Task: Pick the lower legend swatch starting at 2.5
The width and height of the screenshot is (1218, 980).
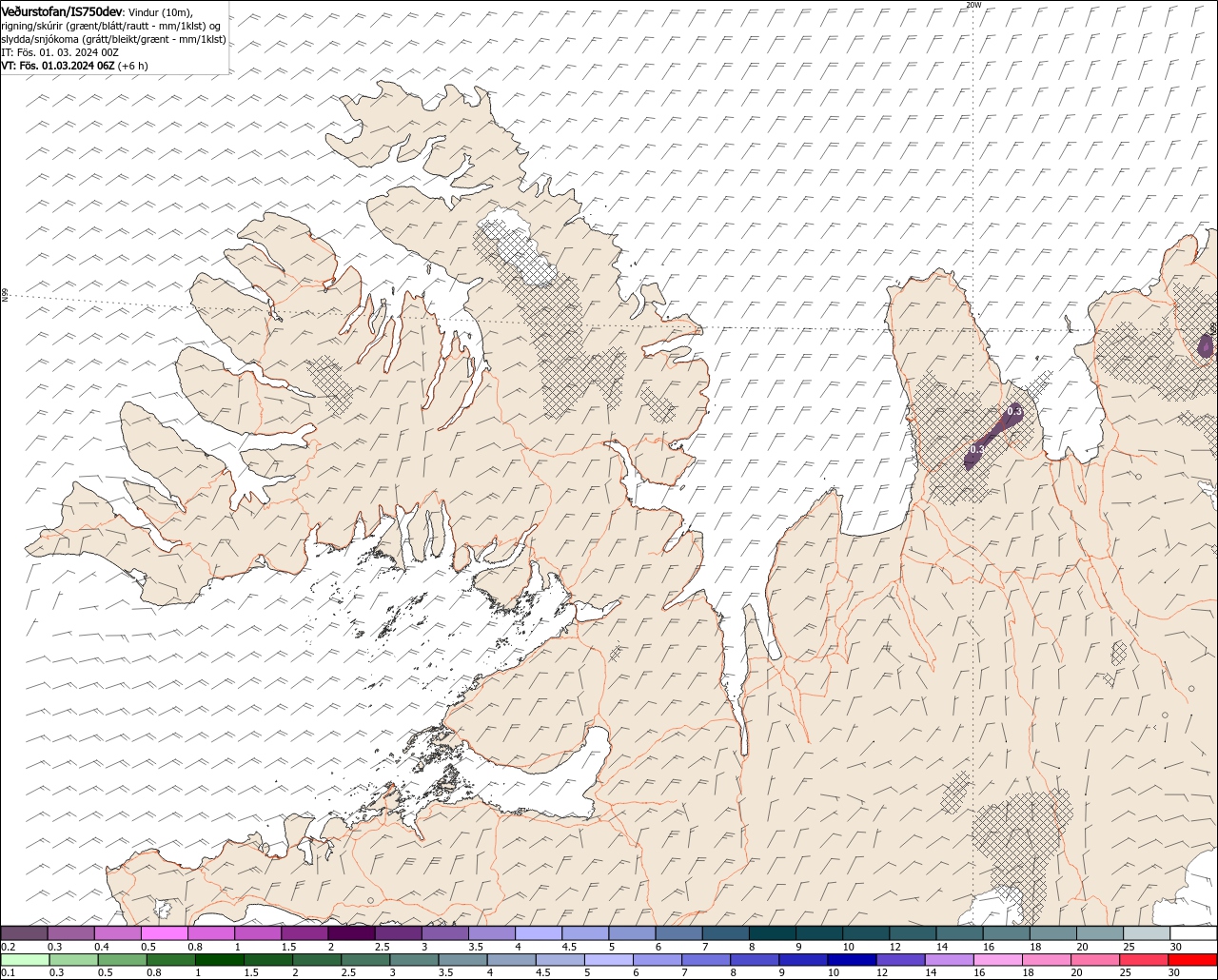Action: point(365,960)
